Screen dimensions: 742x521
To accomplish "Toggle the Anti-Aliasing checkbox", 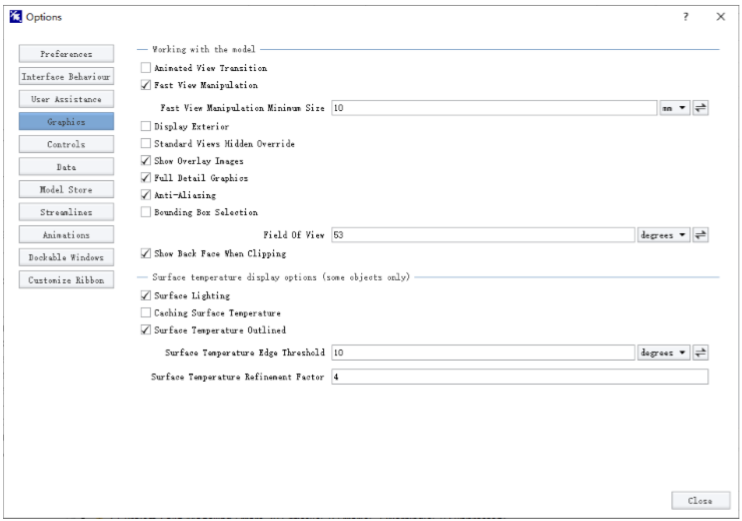I will coord(146,195).
